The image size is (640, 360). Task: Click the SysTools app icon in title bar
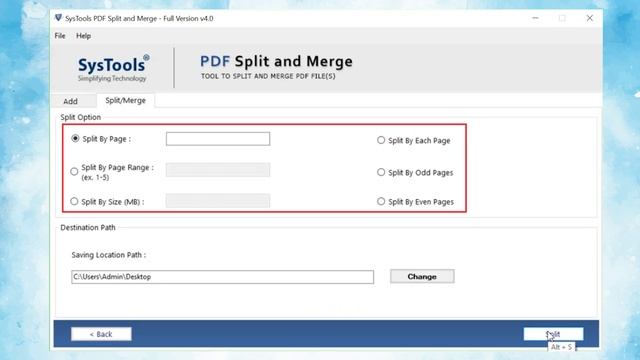click(58, 18)
